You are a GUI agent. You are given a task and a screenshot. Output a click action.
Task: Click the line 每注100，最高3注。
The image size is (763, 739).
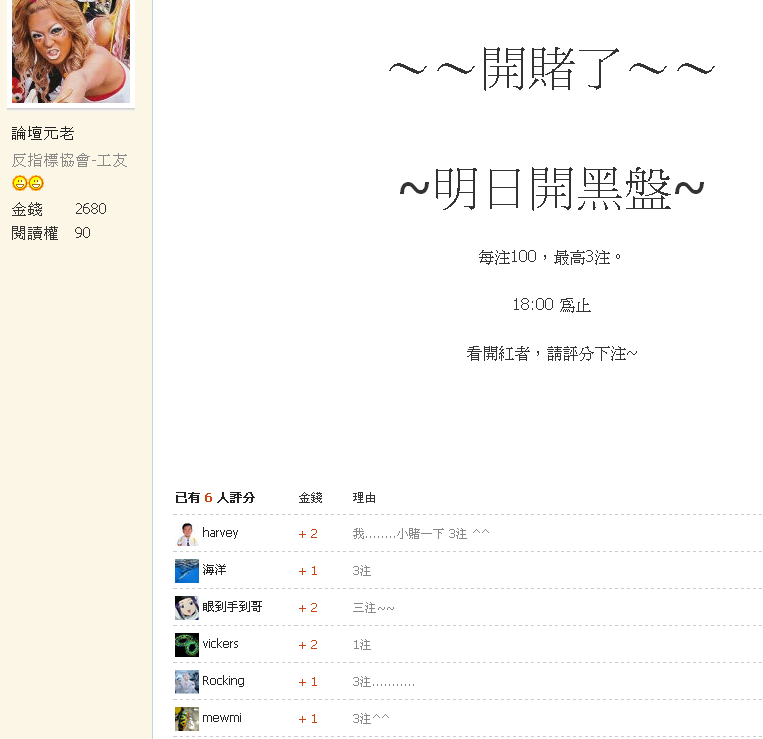(550, 257)
